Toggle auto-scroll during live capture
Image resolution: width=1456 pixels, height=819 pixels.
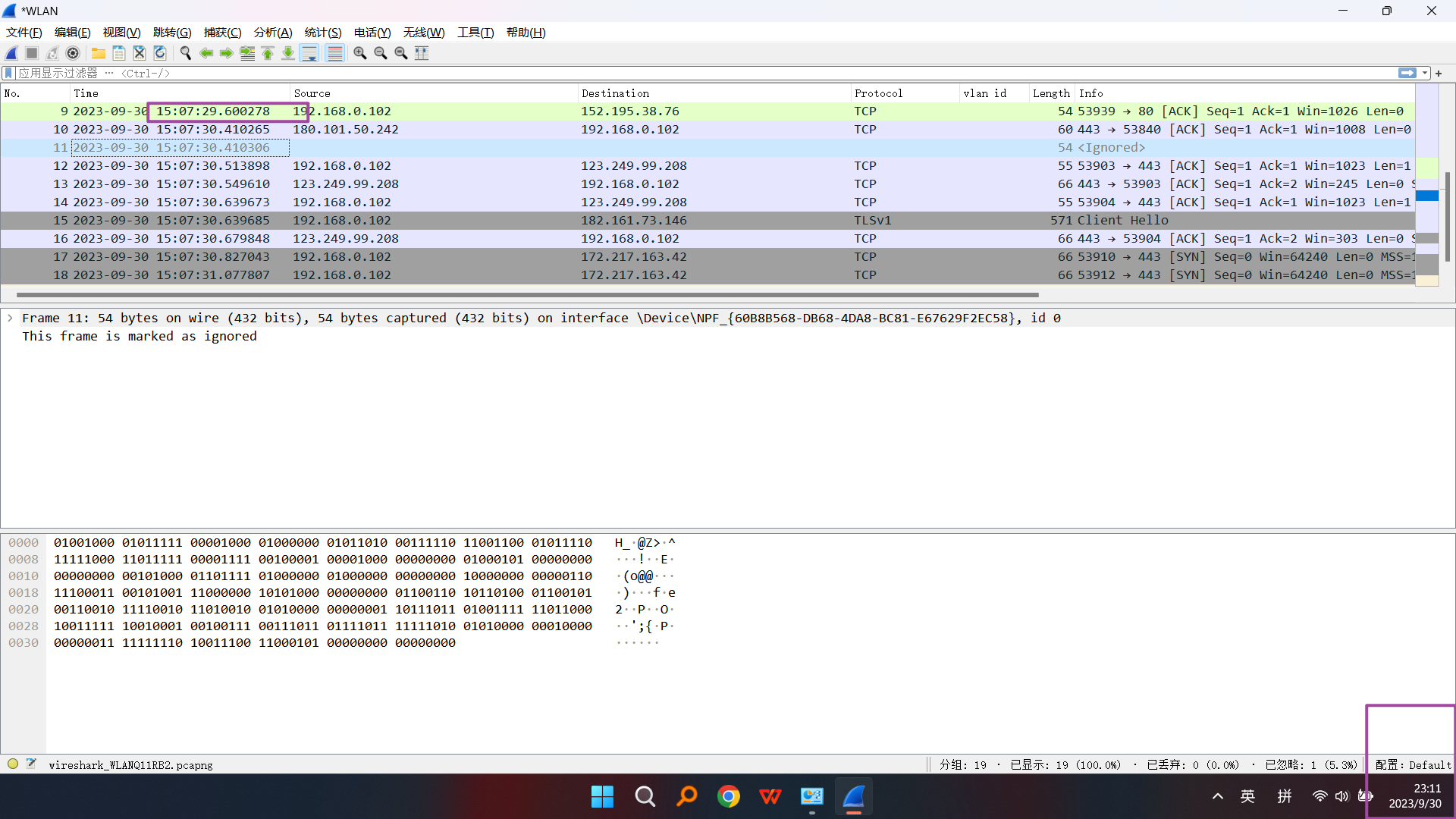click(309, 53)
